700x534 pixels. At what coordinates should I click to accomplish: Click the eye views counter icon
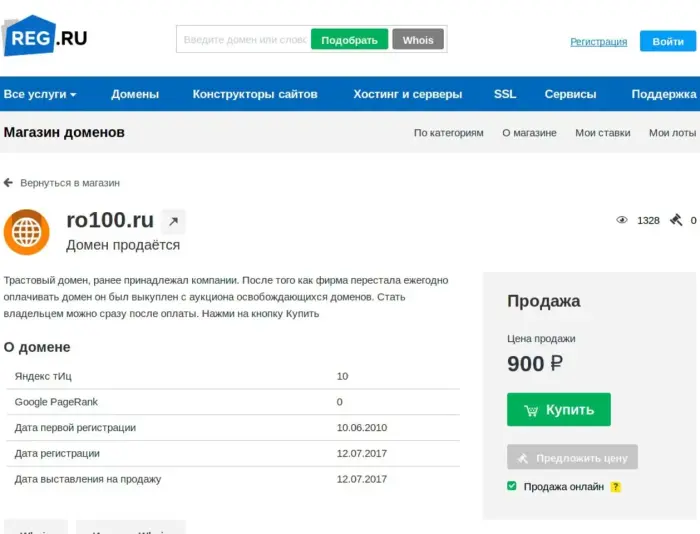621,220
